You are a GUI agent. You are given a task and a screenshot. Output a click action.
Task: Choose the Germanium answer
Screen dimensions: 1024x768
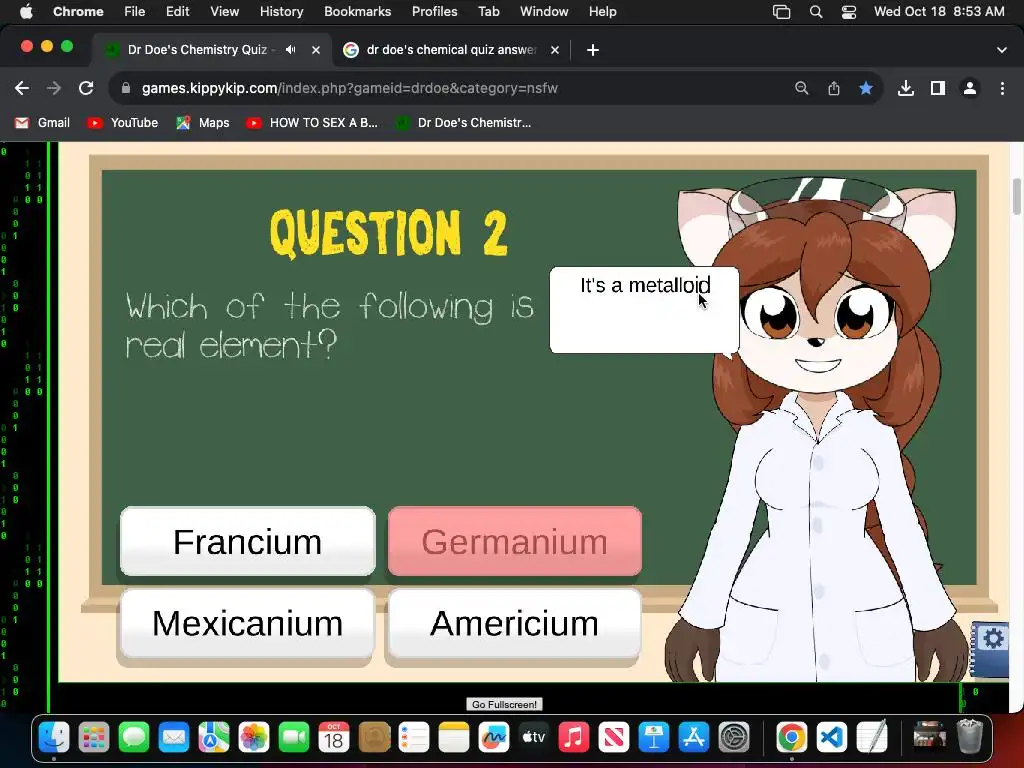click(515, 541)
